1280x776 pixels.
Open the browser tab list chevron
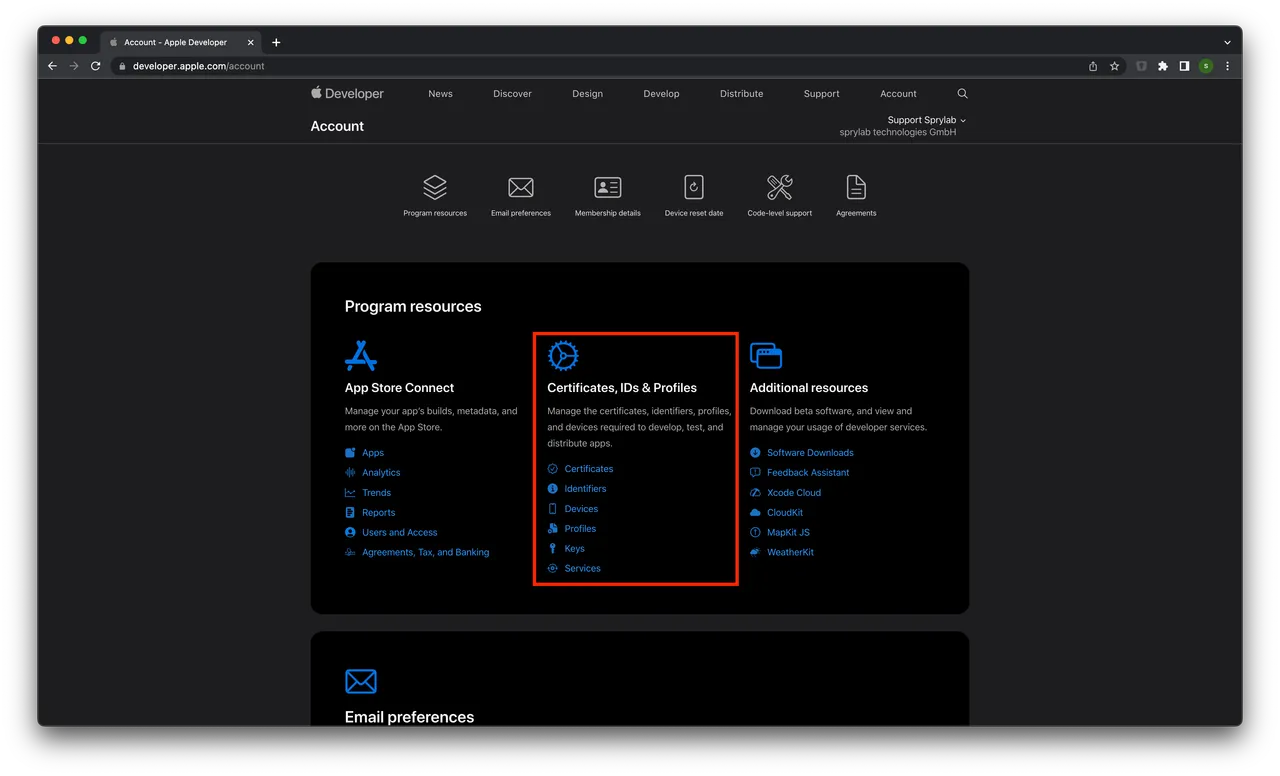pyautogui.click(x=1227, y=42)
